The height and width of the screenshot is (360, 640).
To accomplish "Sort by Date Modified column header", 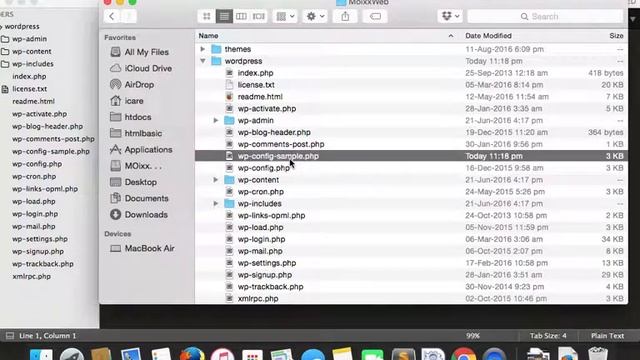I will [488, 36].
